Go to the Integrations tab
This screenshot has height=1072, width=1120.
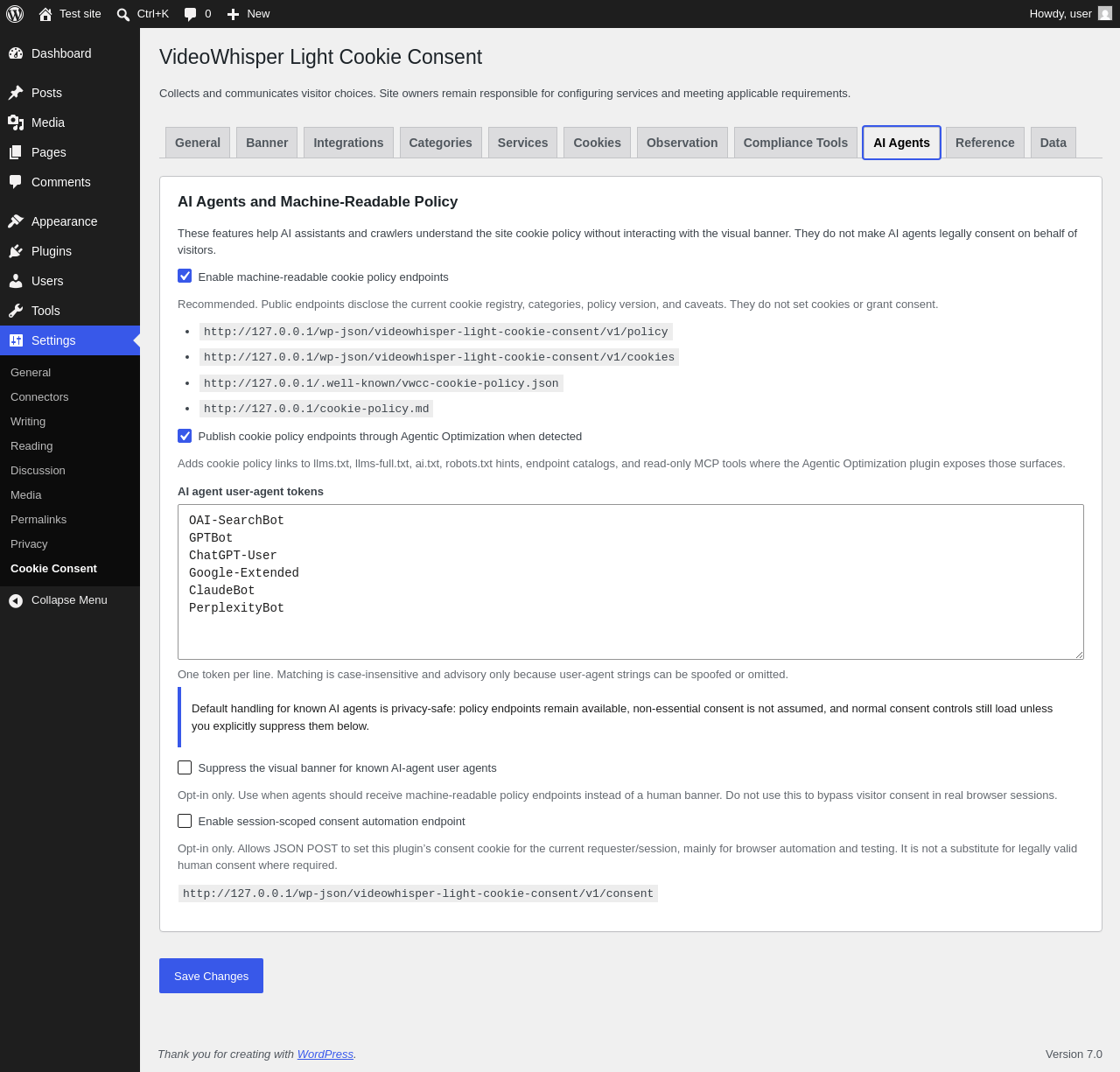pos(348,143)
